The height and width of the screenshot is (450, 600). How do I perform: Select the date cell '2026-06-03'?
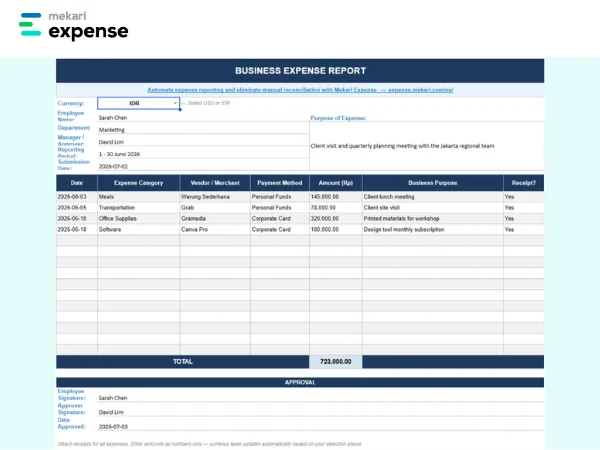tap(77, 197)
